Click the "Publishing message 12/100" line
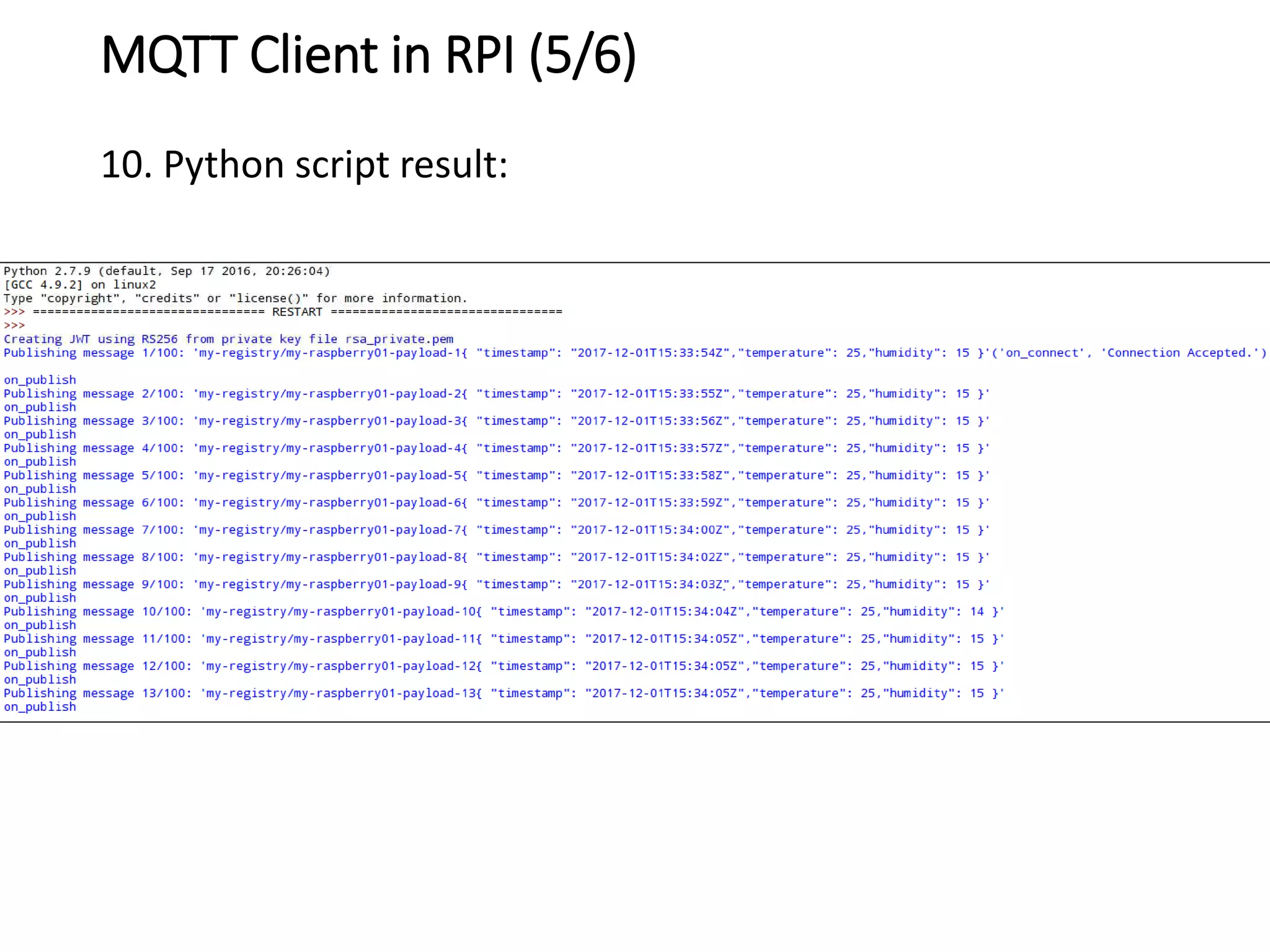1270x952 pixels. [504, 666]
